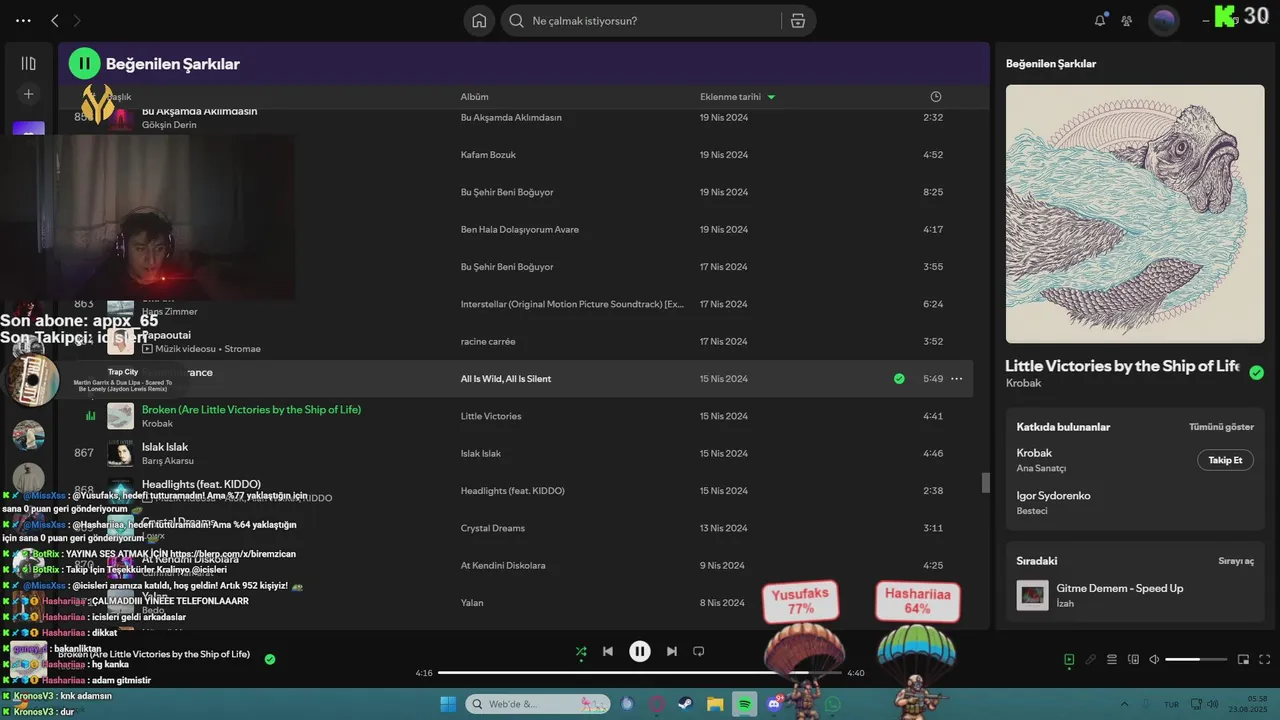
Task: Go back with the left arrow
Action: coord(55,20)
